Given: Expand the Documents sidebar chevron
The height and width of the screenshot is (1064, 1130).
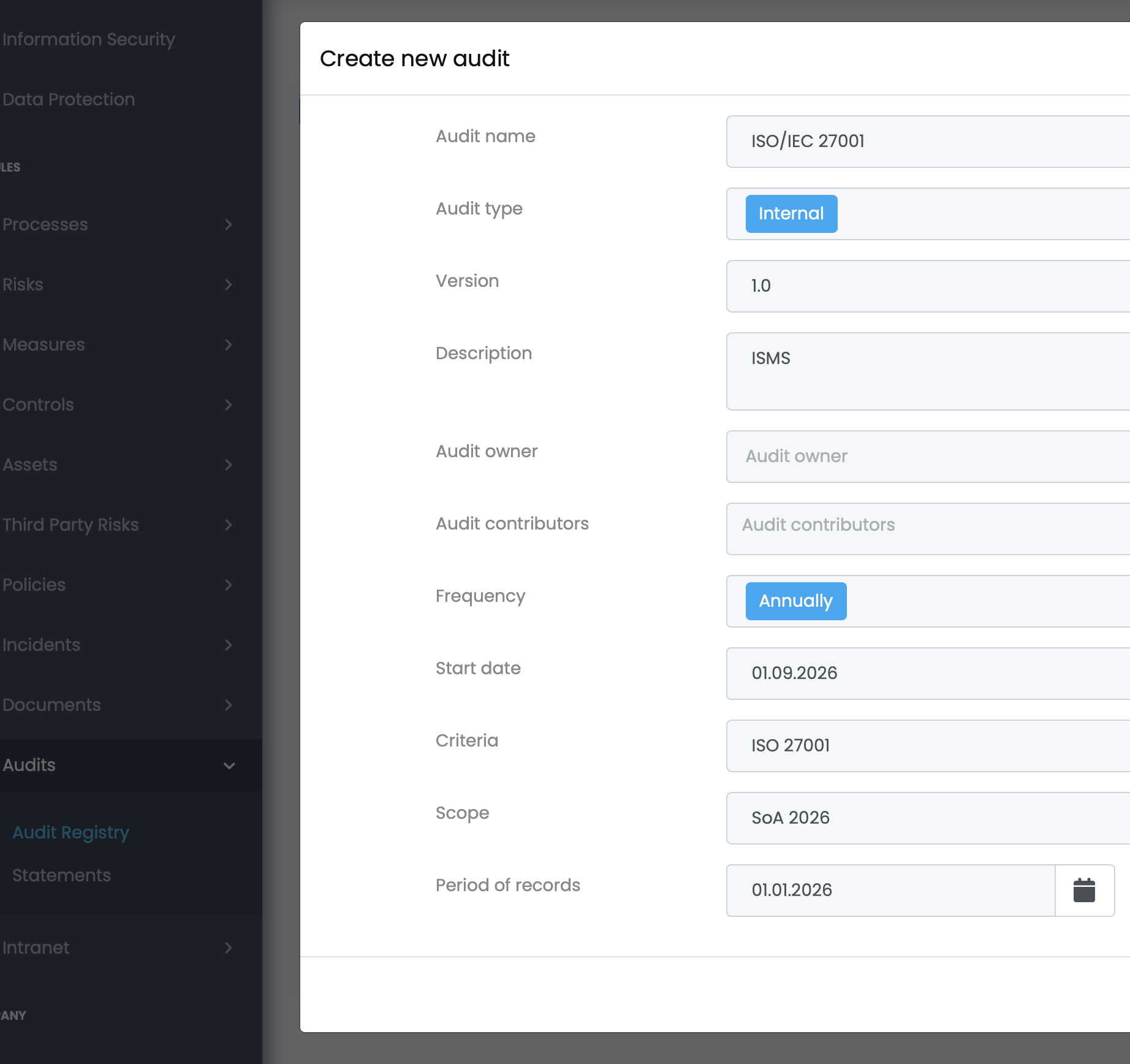Looking at the screenshot, I should tap(229, 705).
